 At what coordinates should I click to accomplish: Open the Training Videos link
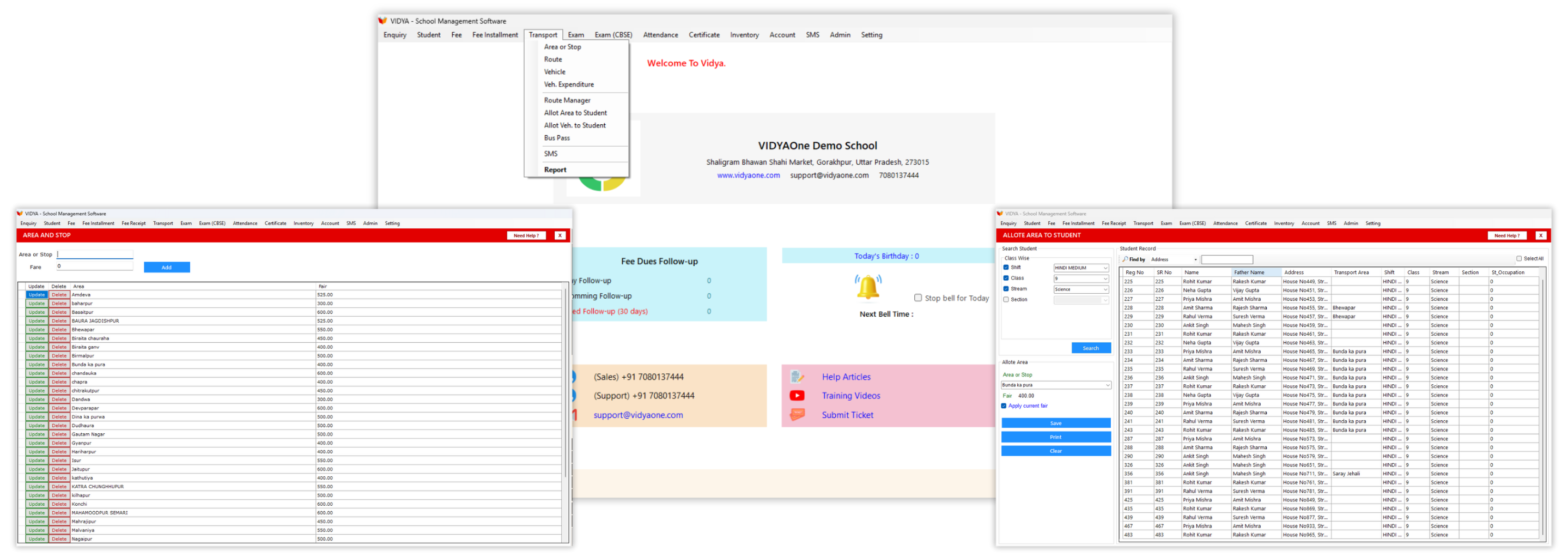tap(851, 396)
